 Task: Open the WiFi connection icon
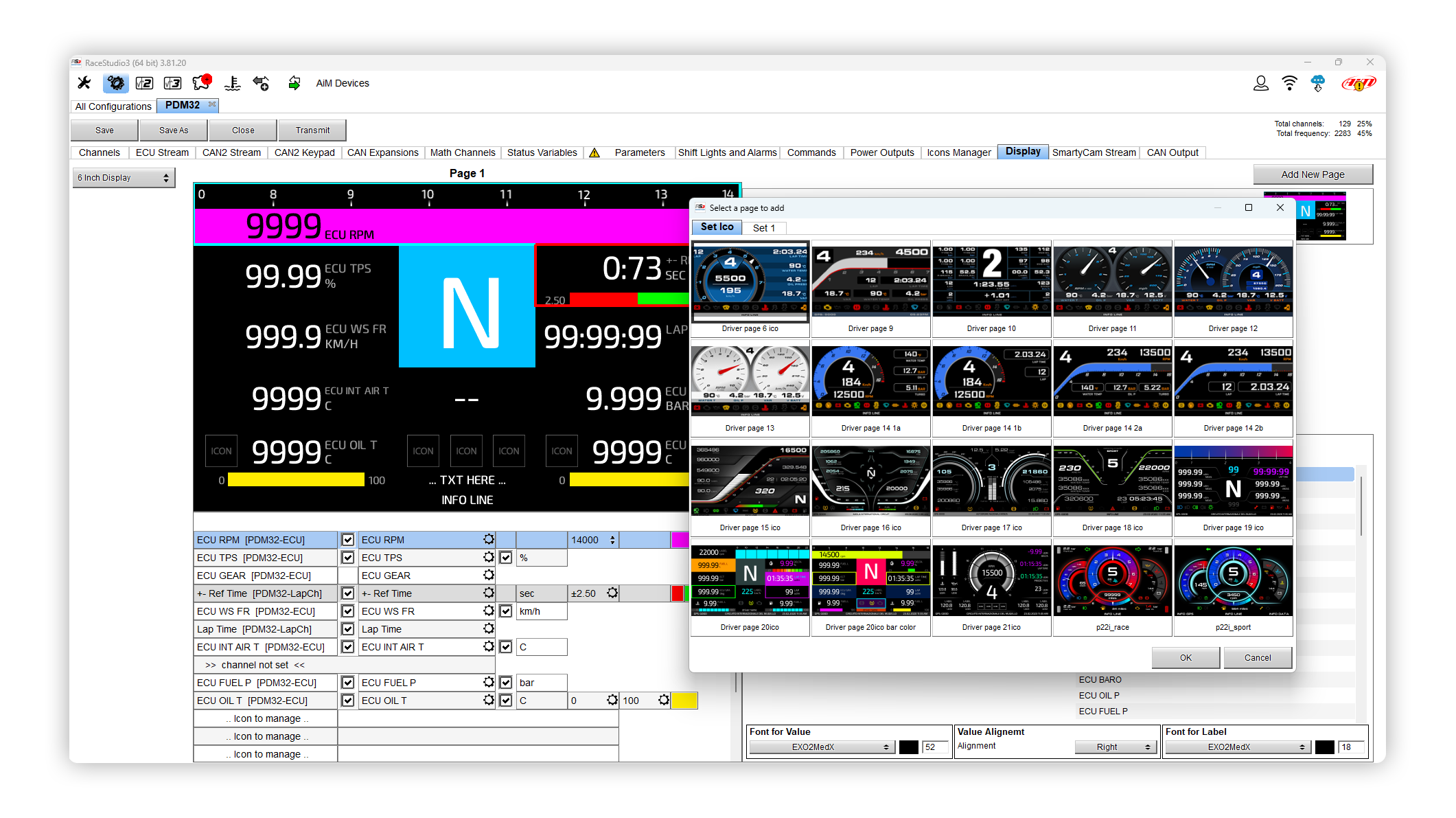[x=1290, y=83]
